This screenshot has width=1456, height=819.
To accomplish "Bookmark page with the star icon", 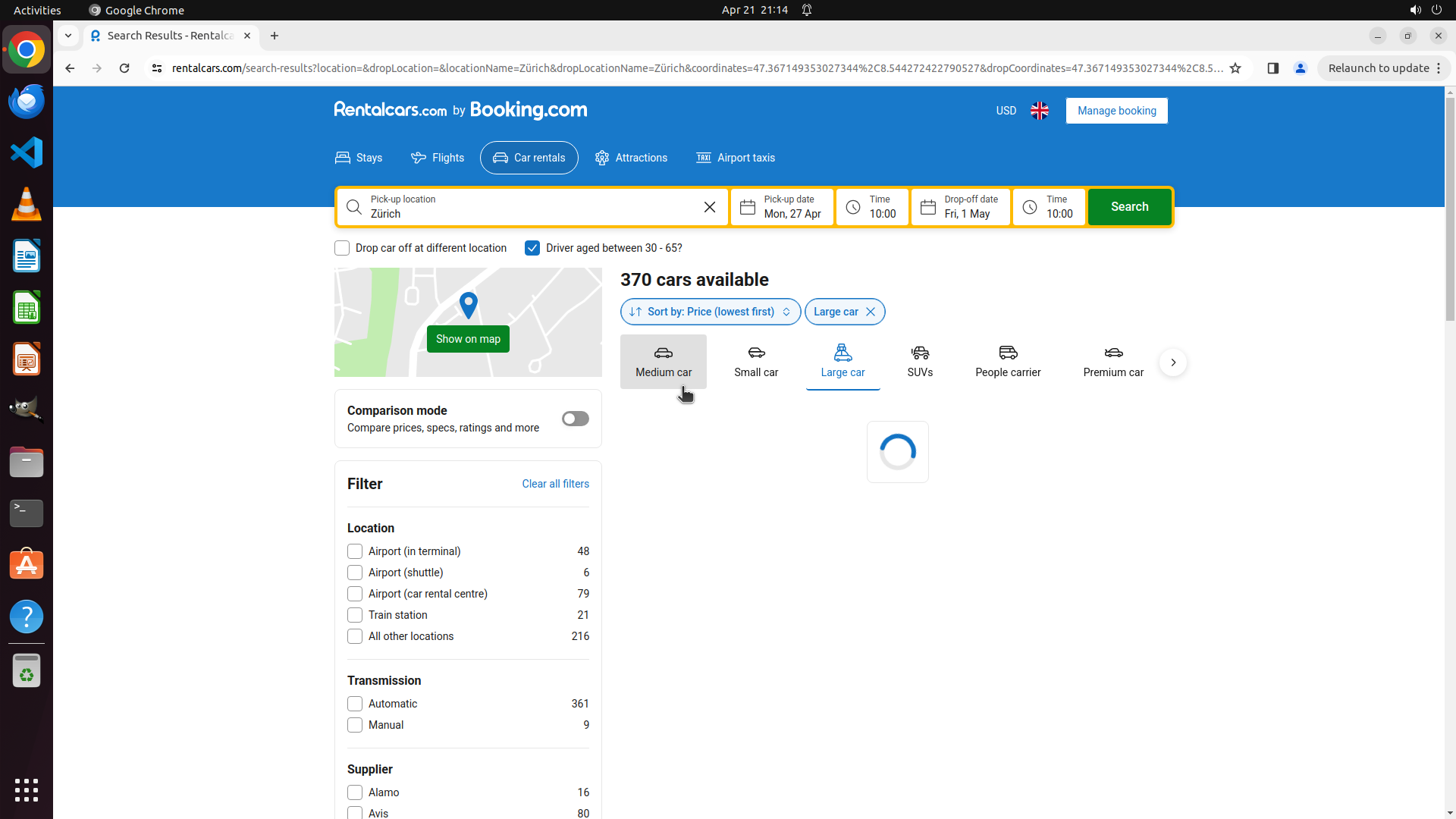I will (1235, 68).
